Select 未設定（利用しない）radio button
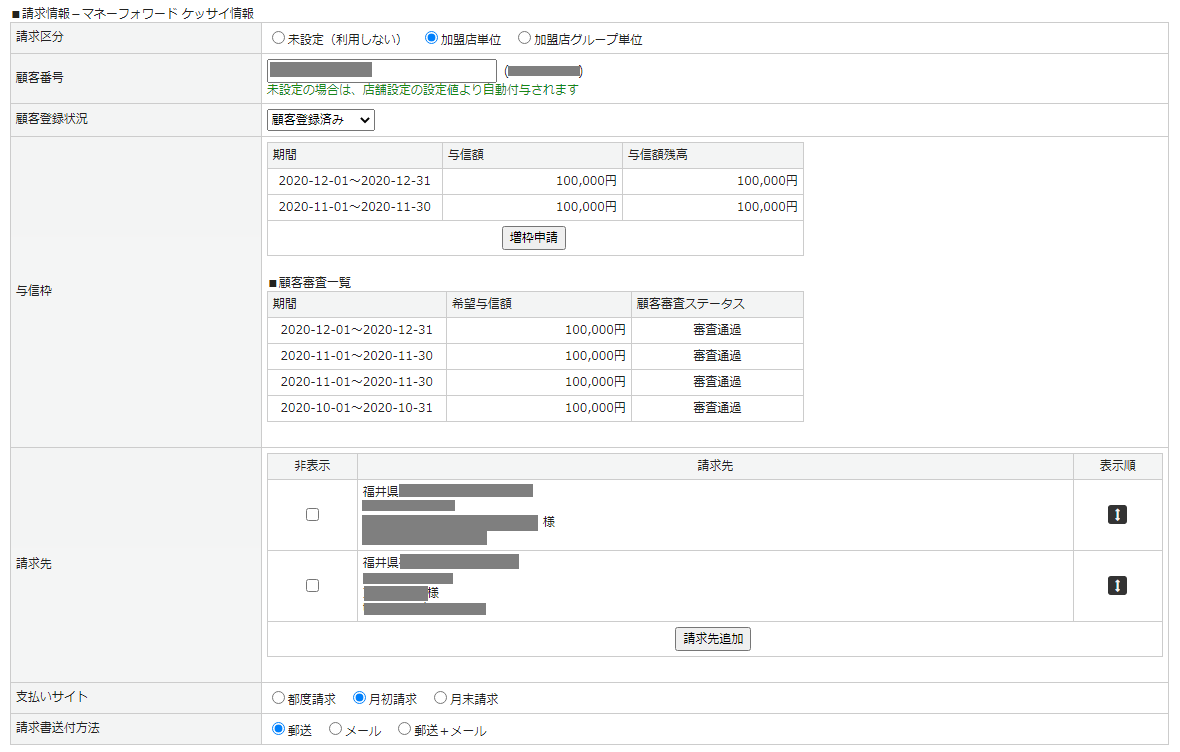1180x752 pixels. click(x=278, y=39)
